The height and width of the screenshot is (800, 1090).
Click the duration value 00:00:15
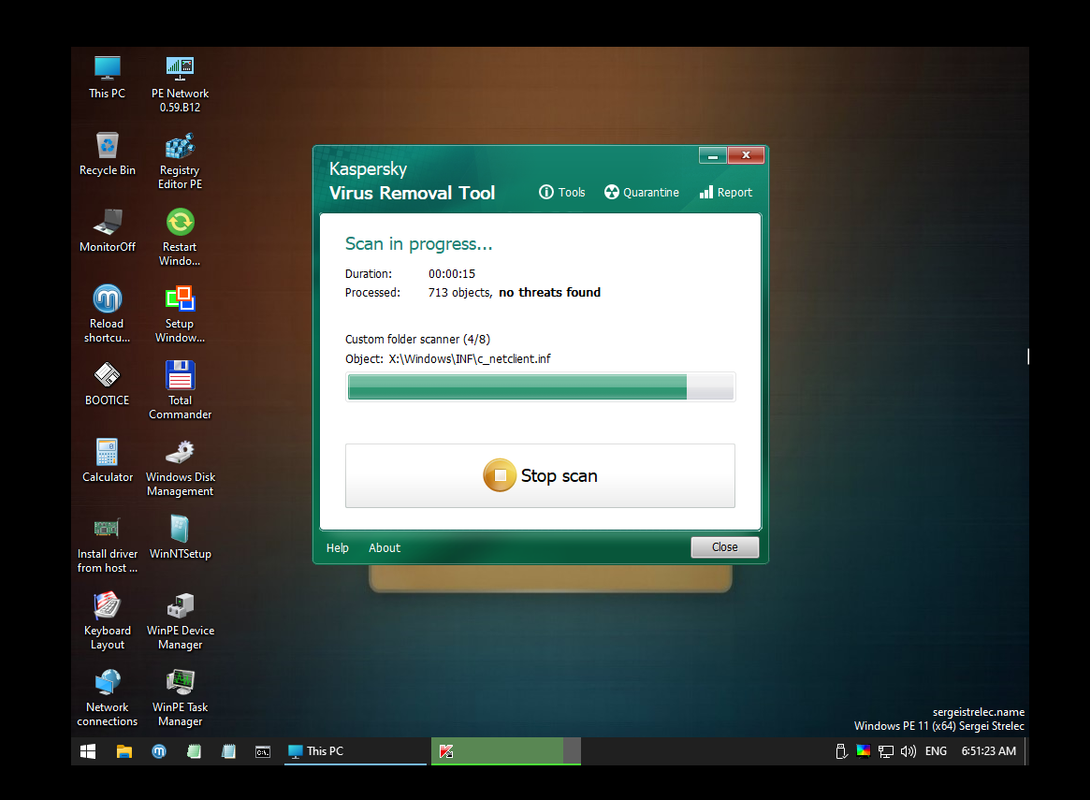[x=452, y=274]
